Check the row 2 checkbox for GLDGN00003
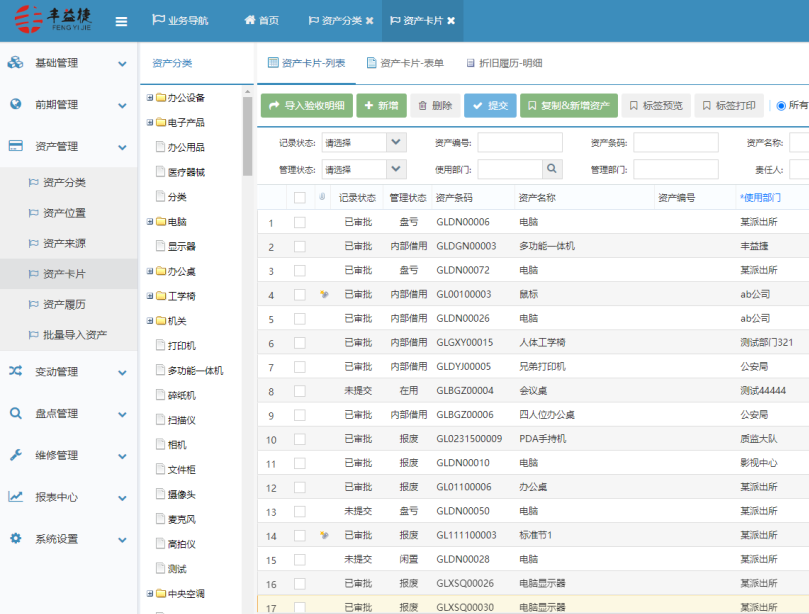This screenshot has height=614, width=809. (300, 247)
